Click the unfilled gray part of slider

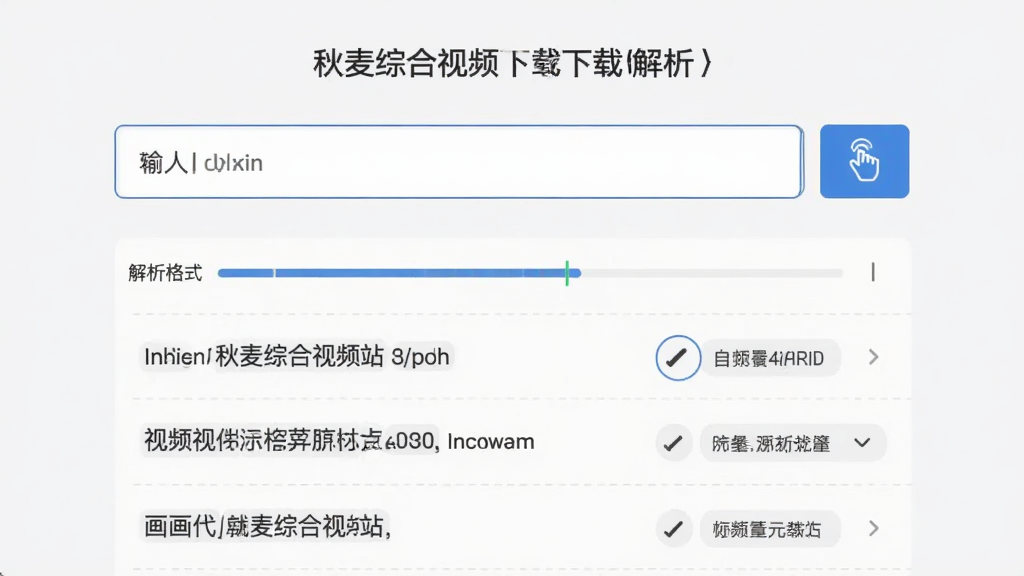pyautogui.click(x=712, y=273)
